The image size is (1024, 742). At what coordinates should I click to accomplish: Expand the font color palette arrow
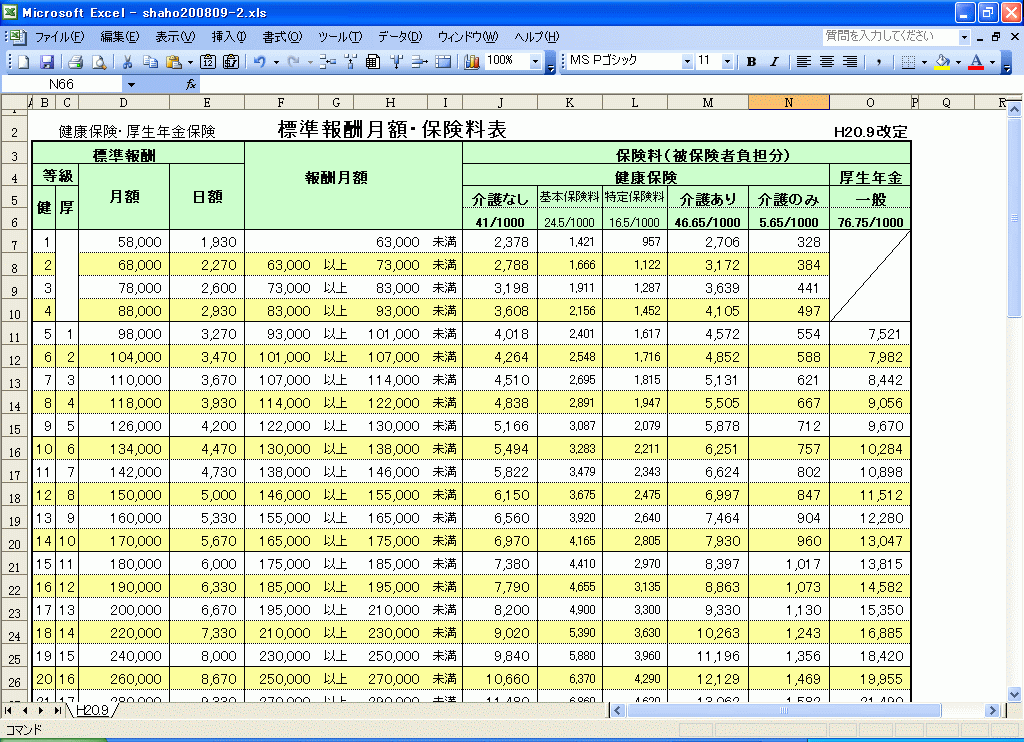point(992,62)
